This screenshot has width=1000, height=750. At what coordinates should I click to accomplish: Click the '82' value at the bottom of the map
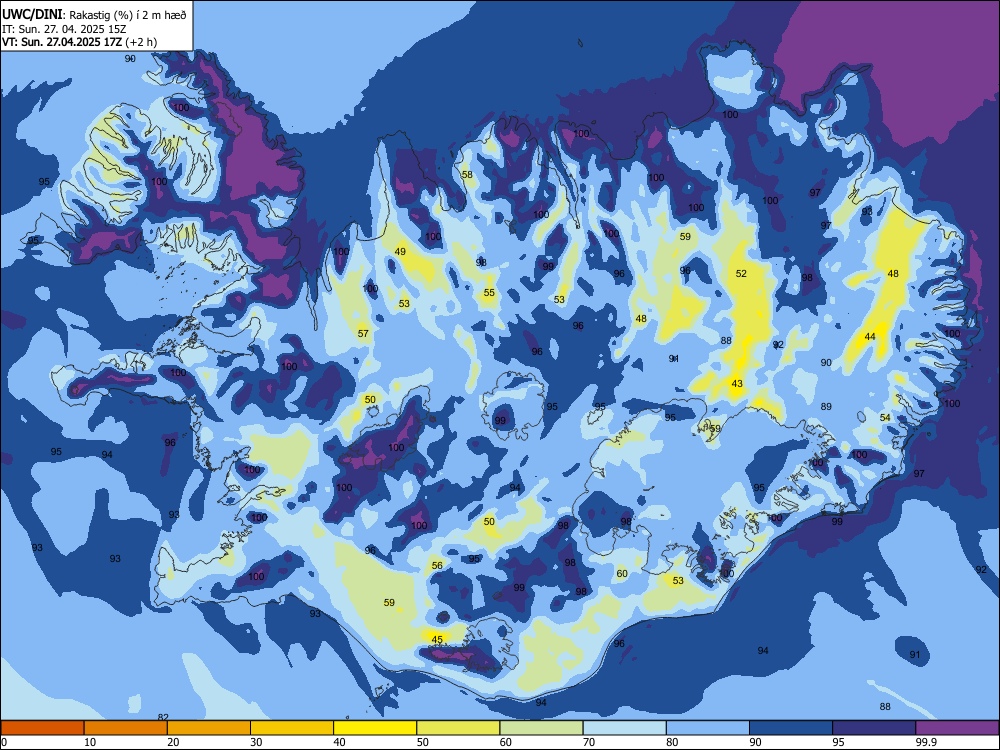pos(163,717)
